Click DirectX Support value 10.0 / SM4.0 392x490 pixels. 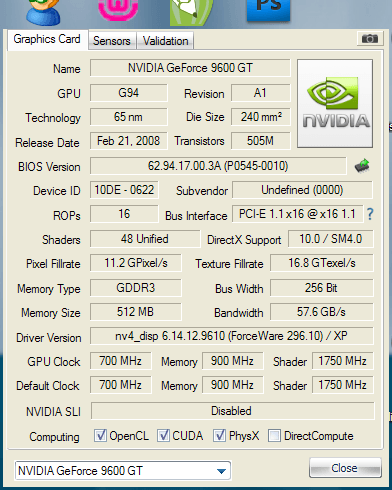pyautogui.click(x=331, y=239)
